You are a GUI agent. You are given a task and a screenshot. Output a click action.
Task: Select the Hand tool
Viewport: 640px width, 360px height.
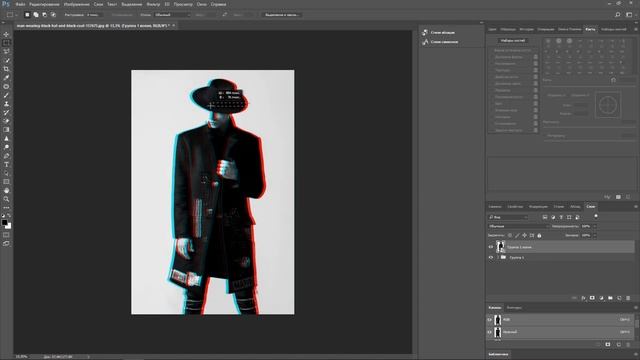click(6, 191)
